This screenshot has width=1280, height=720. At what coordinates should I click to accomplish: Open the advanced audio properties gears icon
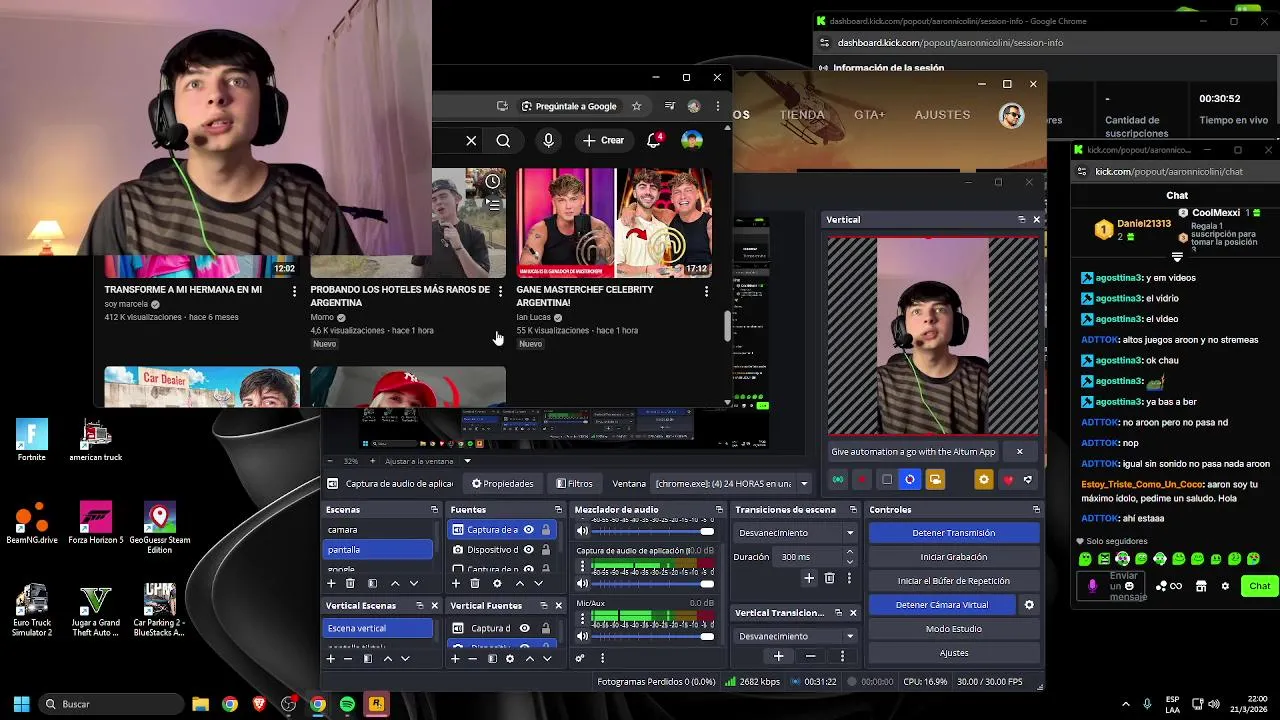[579, 658]
